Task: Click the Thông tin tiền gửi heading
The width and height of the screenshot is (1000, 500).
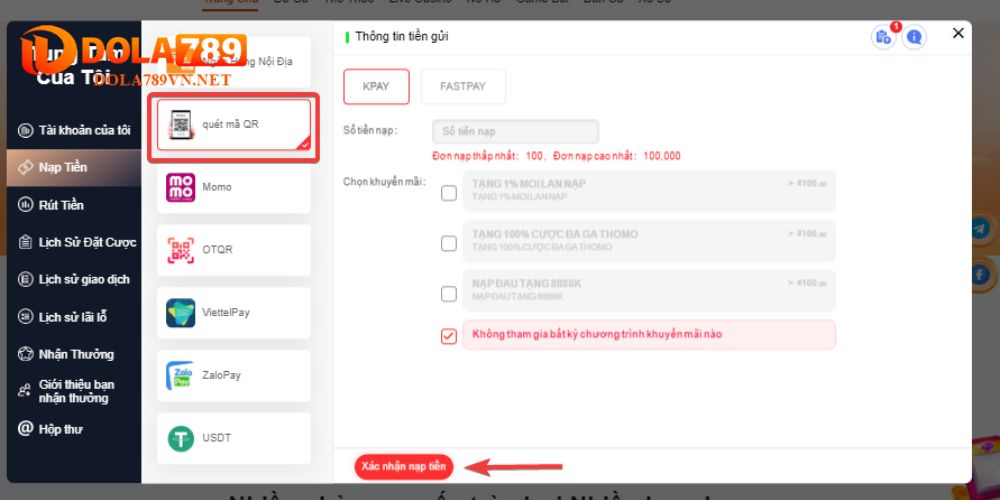Action: [x=402, y=36]
